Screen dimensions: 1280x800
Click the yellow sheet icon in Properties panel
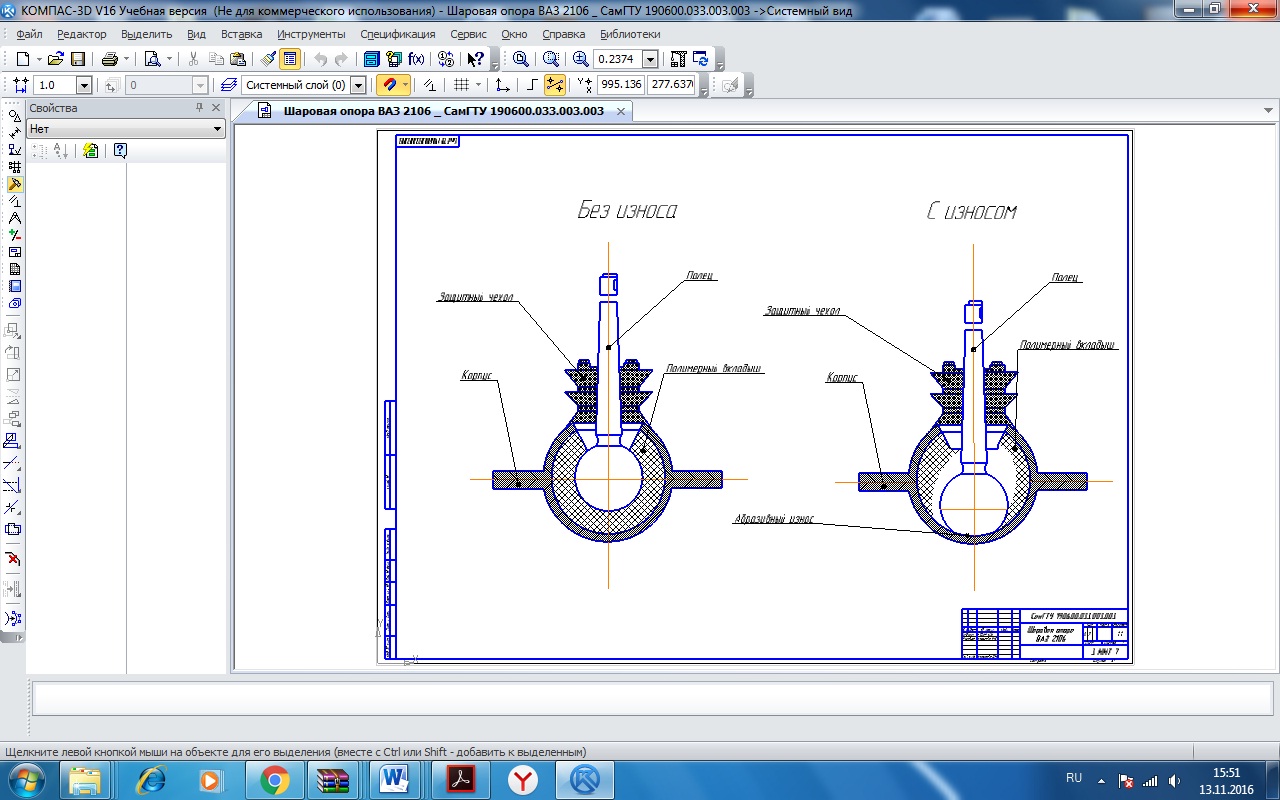(x=91, y=151)
